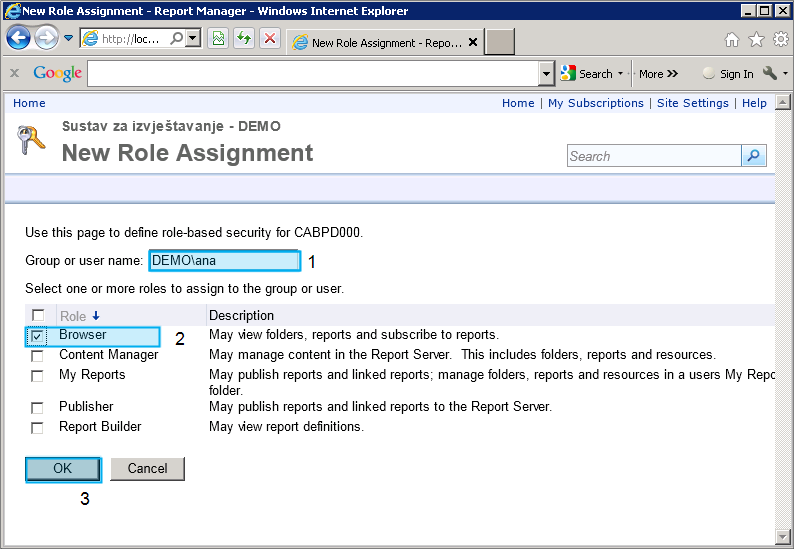
Task: Maximize the Internet Explorer window
Action: tap(765, 11)
